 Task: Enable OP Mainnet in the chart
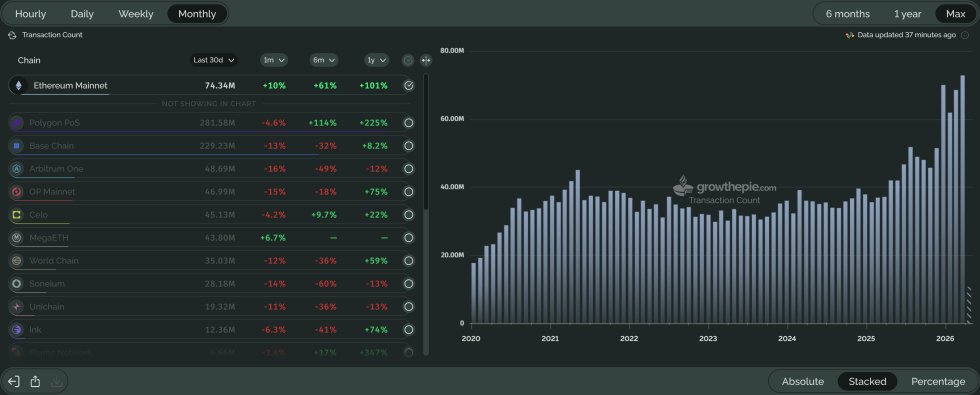coord(409,192)
